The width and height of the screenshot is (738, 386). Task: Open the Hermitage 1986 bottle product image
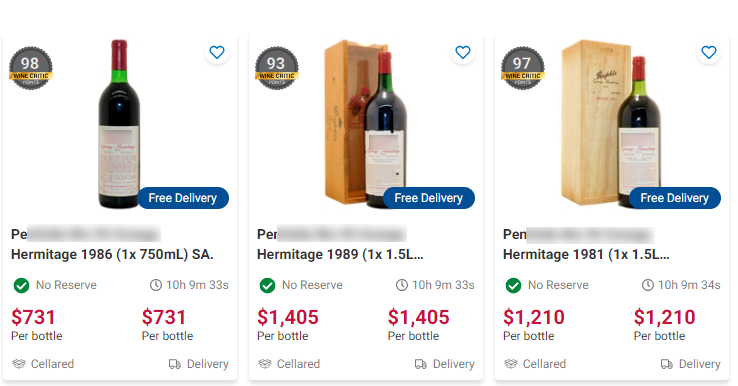coord(119,124)
